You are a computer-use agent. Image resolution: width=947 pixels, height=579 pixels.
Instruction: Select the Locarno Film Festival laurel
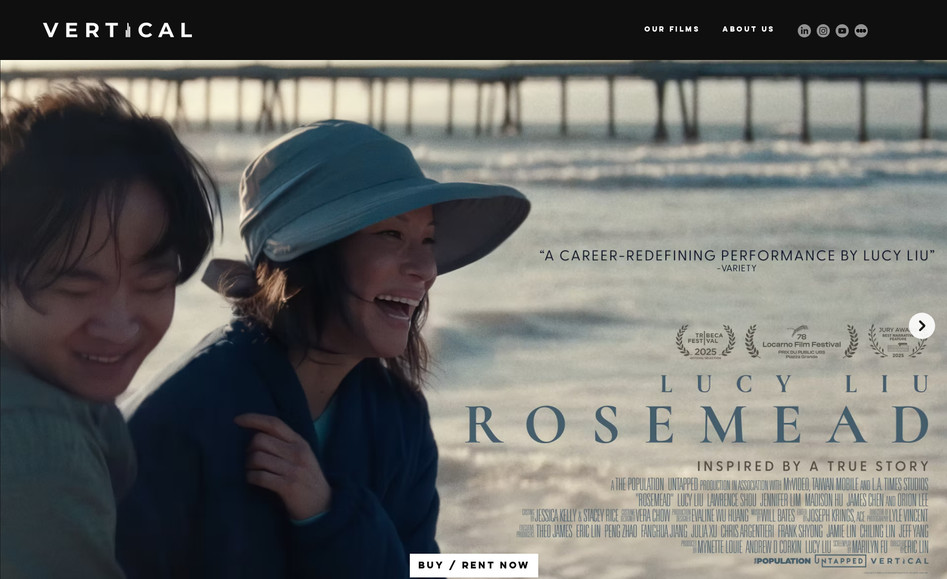point(800,341)
